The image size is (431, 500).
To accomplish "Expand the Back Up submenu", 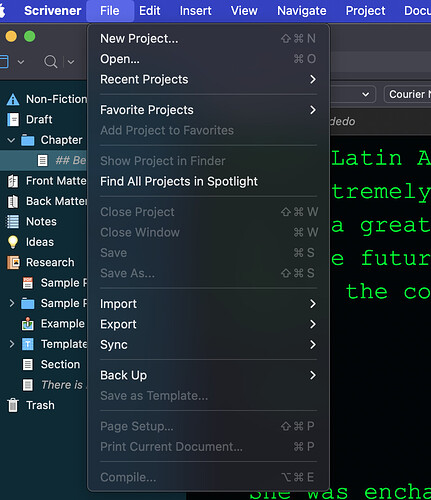I will 208,375.
